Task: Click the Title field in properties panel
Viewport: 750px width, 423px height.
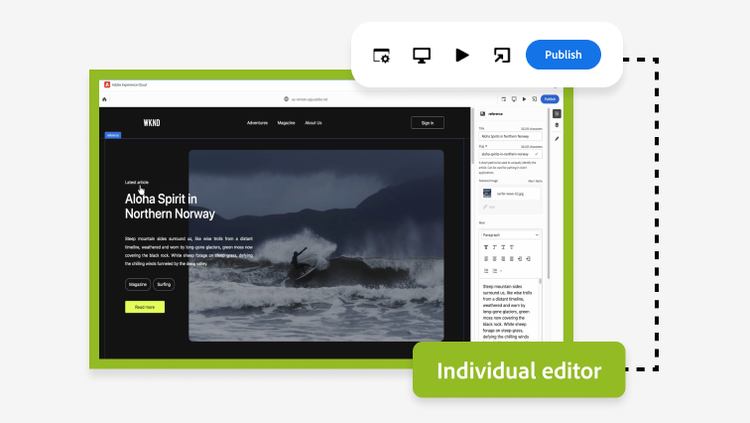Action: (510, 135)
